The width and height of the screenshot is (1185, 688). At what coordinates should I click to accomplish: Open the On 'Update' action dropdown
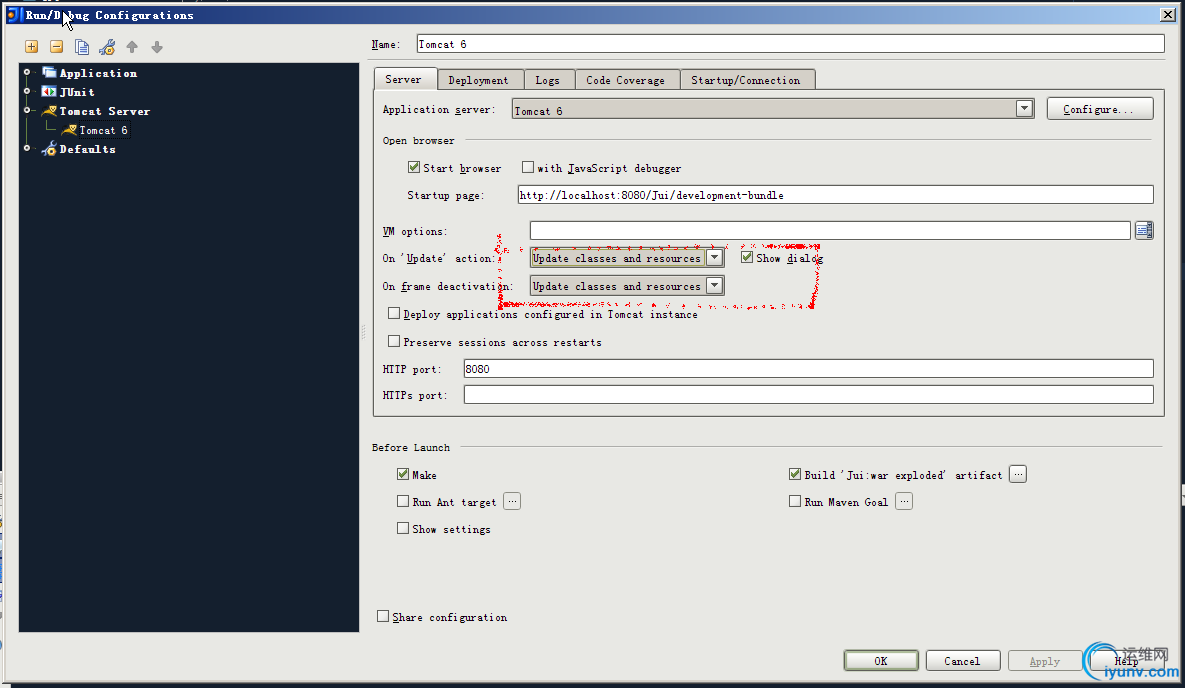[714, 258]
